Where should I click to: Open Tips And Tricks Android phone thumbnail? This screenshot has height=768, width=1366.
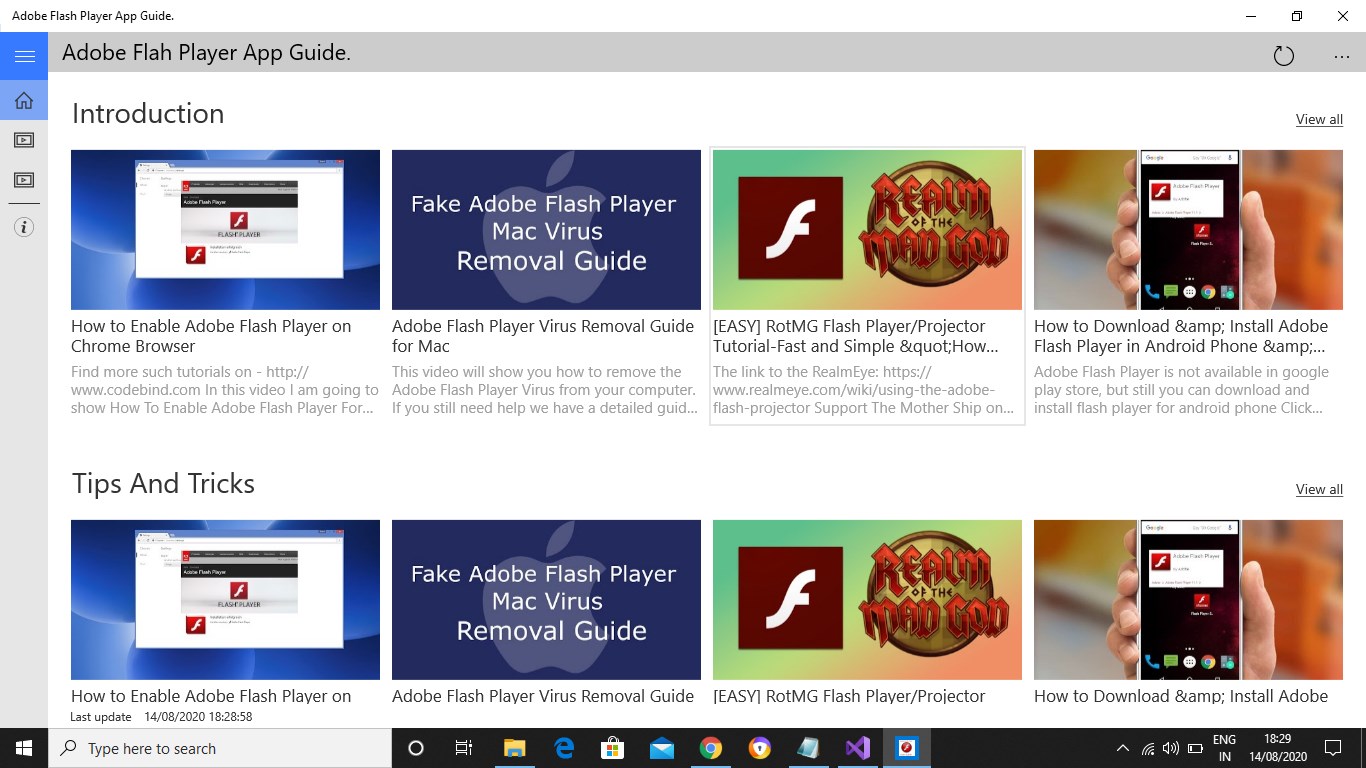tap(1188, 600)
